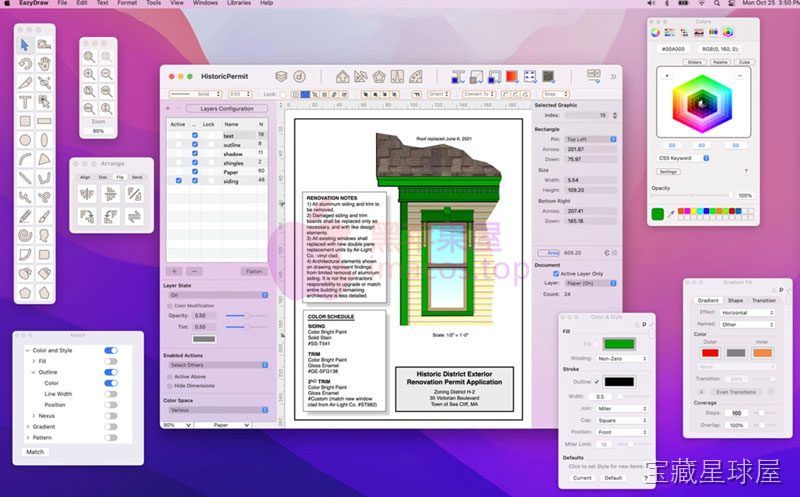The width and height of the screenshot is (800, 497).
Task: Select the Spiral tool
Action: [x=25, y=235]
